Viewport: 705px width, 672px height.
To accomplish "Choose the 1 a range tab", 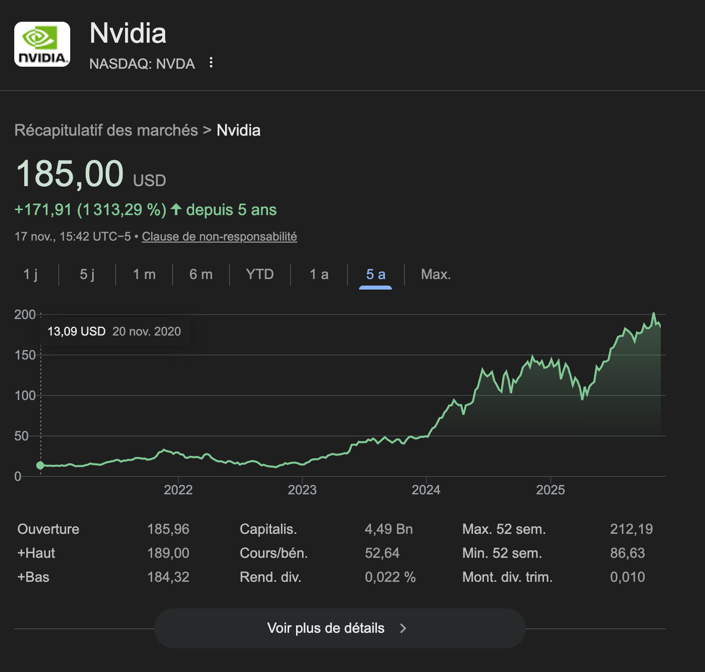I will point(319,274).
